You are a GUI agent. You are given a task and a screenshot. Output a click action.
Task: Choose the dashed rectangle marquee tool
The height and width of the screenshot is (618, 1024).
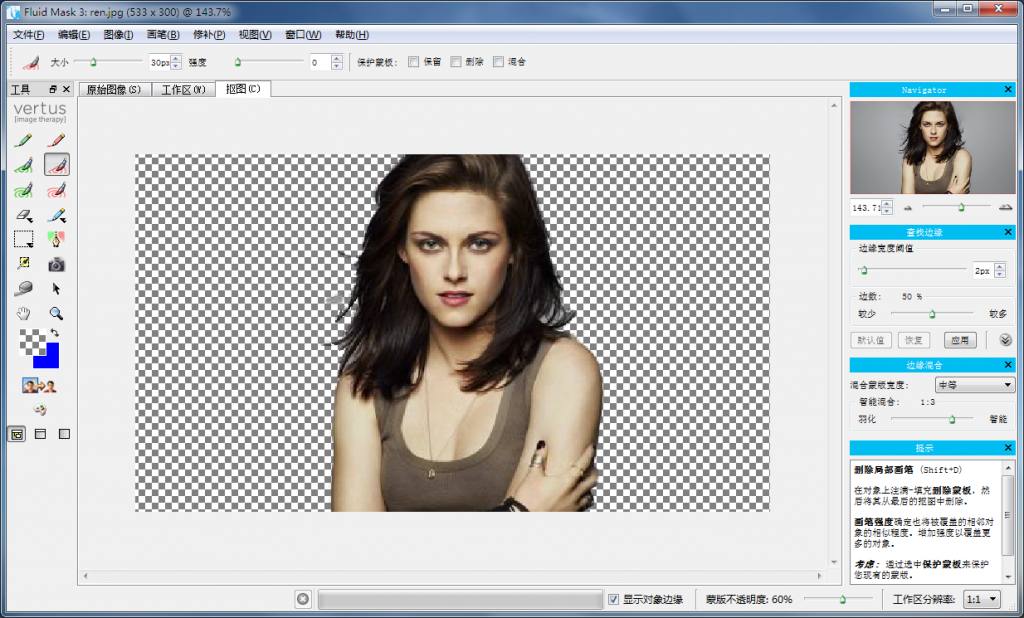[x=23, y=239]
